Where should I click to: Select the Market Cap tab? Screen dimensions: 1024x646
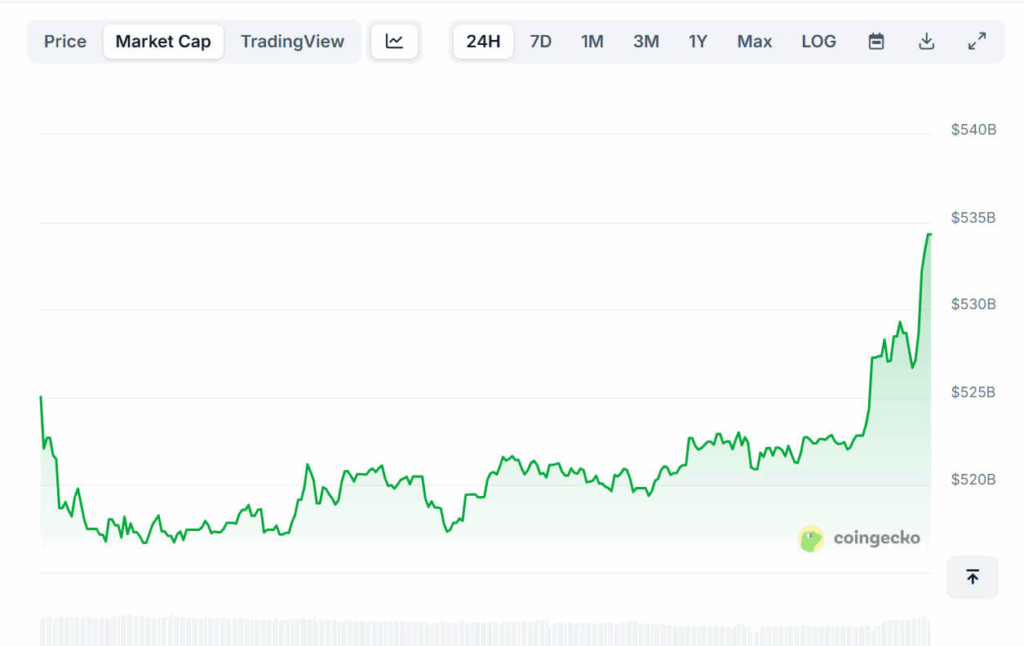(163, 42)
